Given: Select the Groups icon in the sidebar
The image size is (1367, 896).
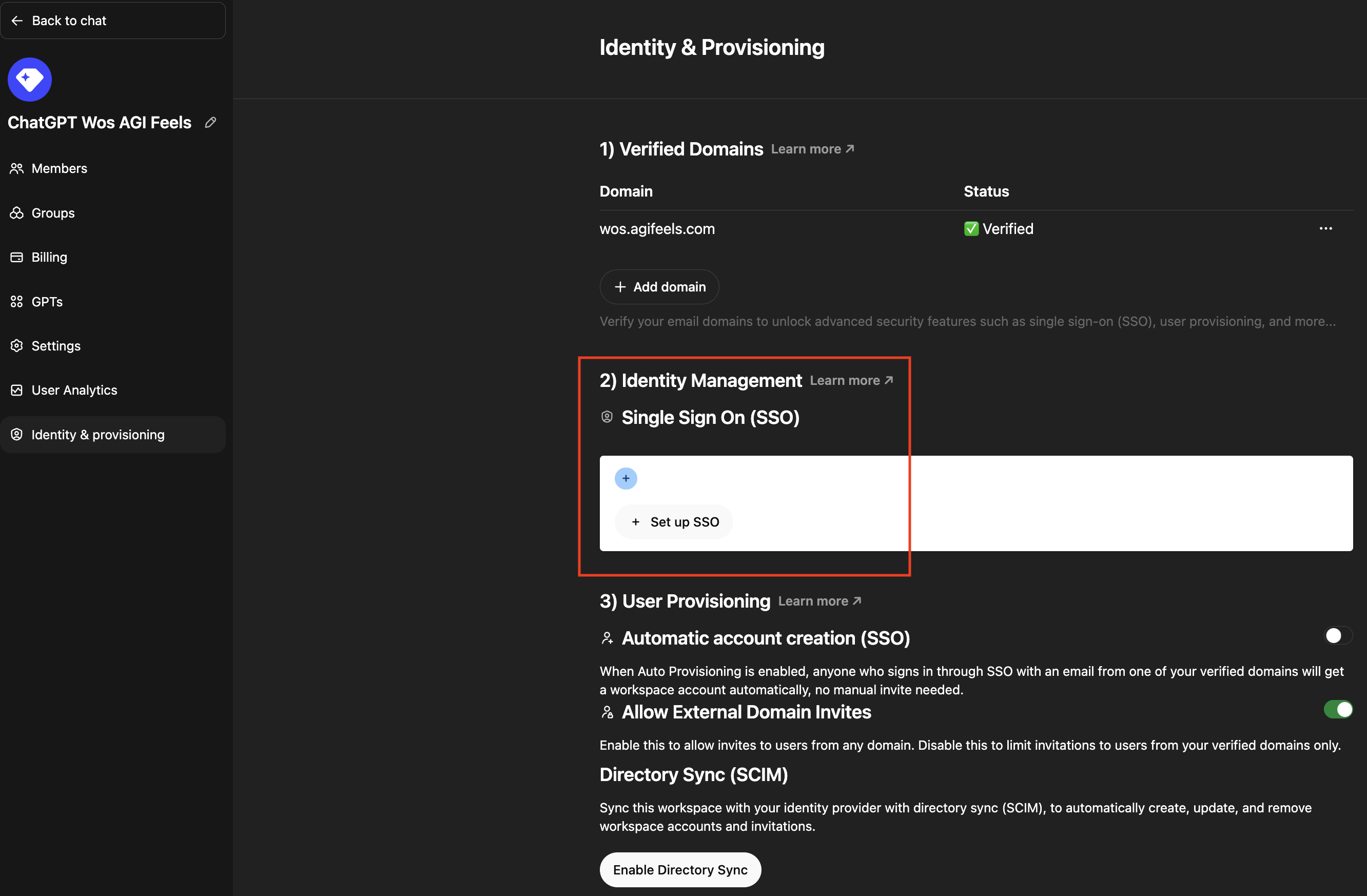Looking at the screenshot, I should (16, 212).
